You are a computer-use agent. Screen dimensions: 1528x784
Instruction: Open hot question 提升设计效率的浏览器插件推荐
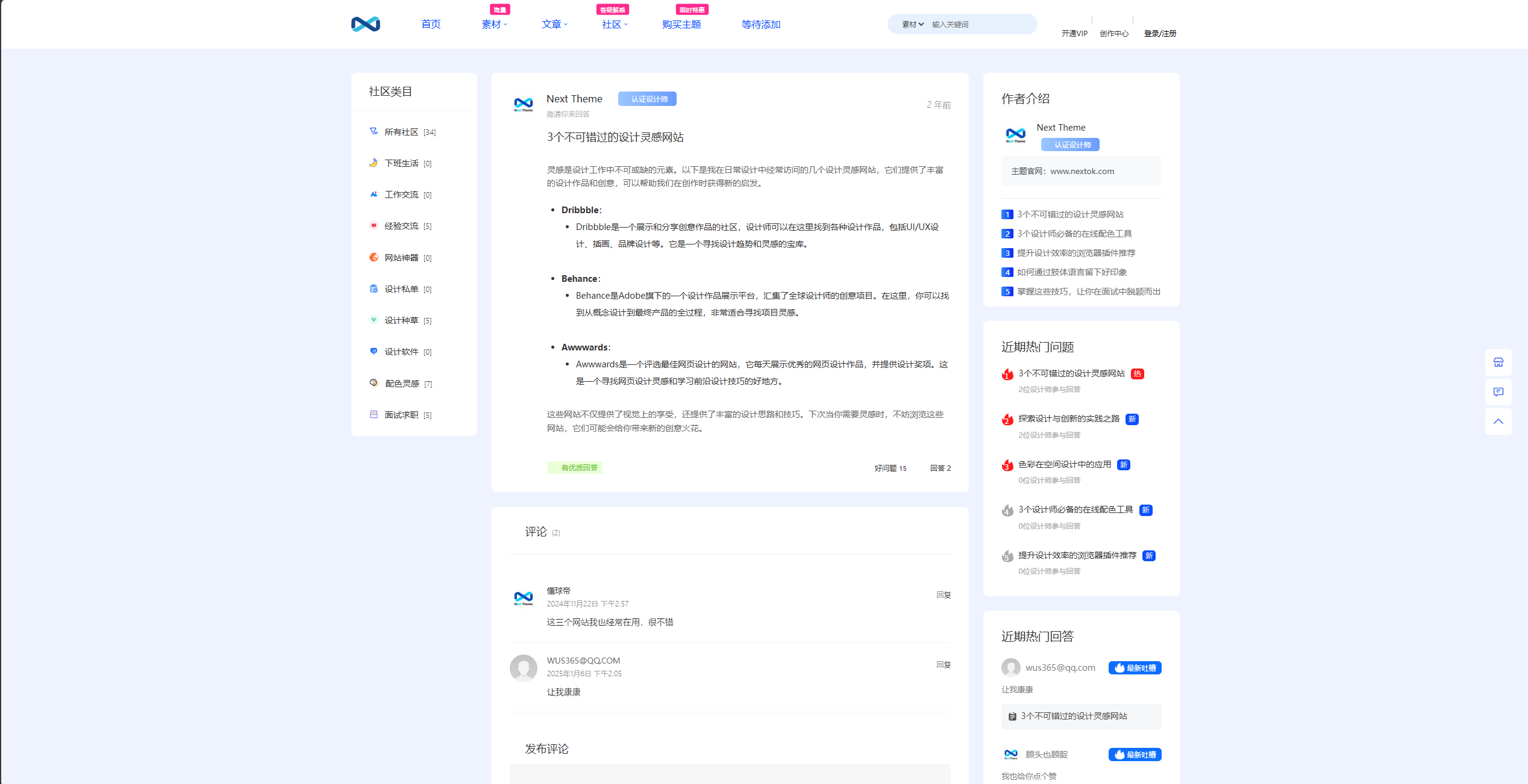point(1077,555)
